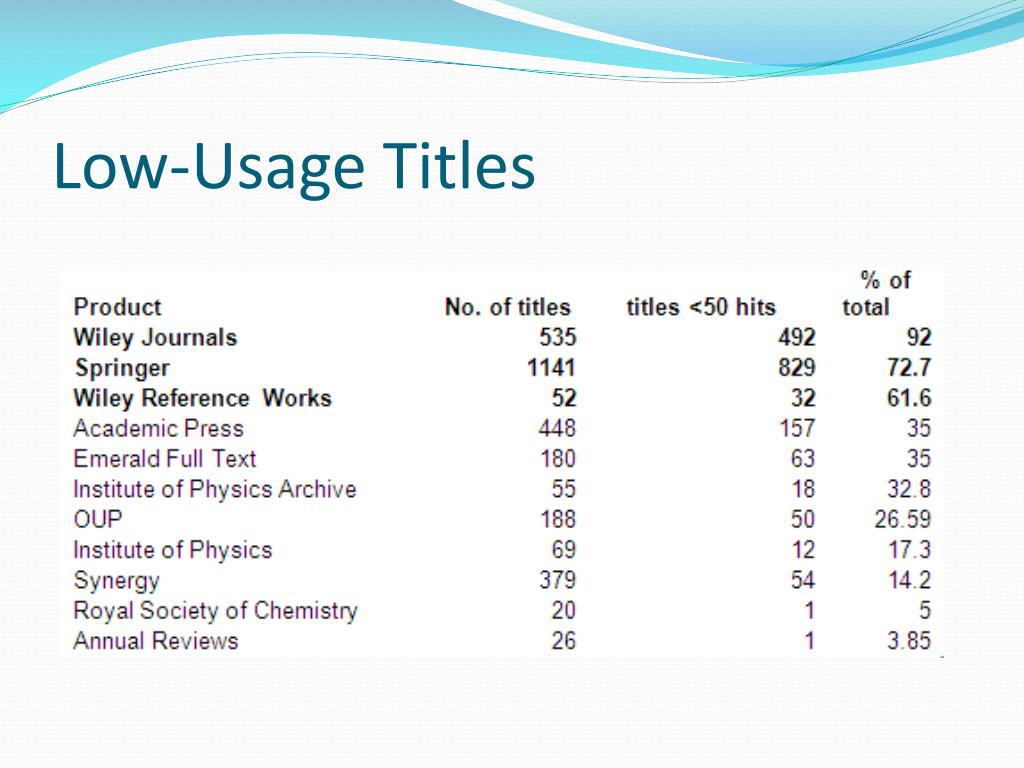The height and width of the screenshot is (768, 1024).
Task: Select the 492 low-hit titles value
Action: tap(797, 338)
